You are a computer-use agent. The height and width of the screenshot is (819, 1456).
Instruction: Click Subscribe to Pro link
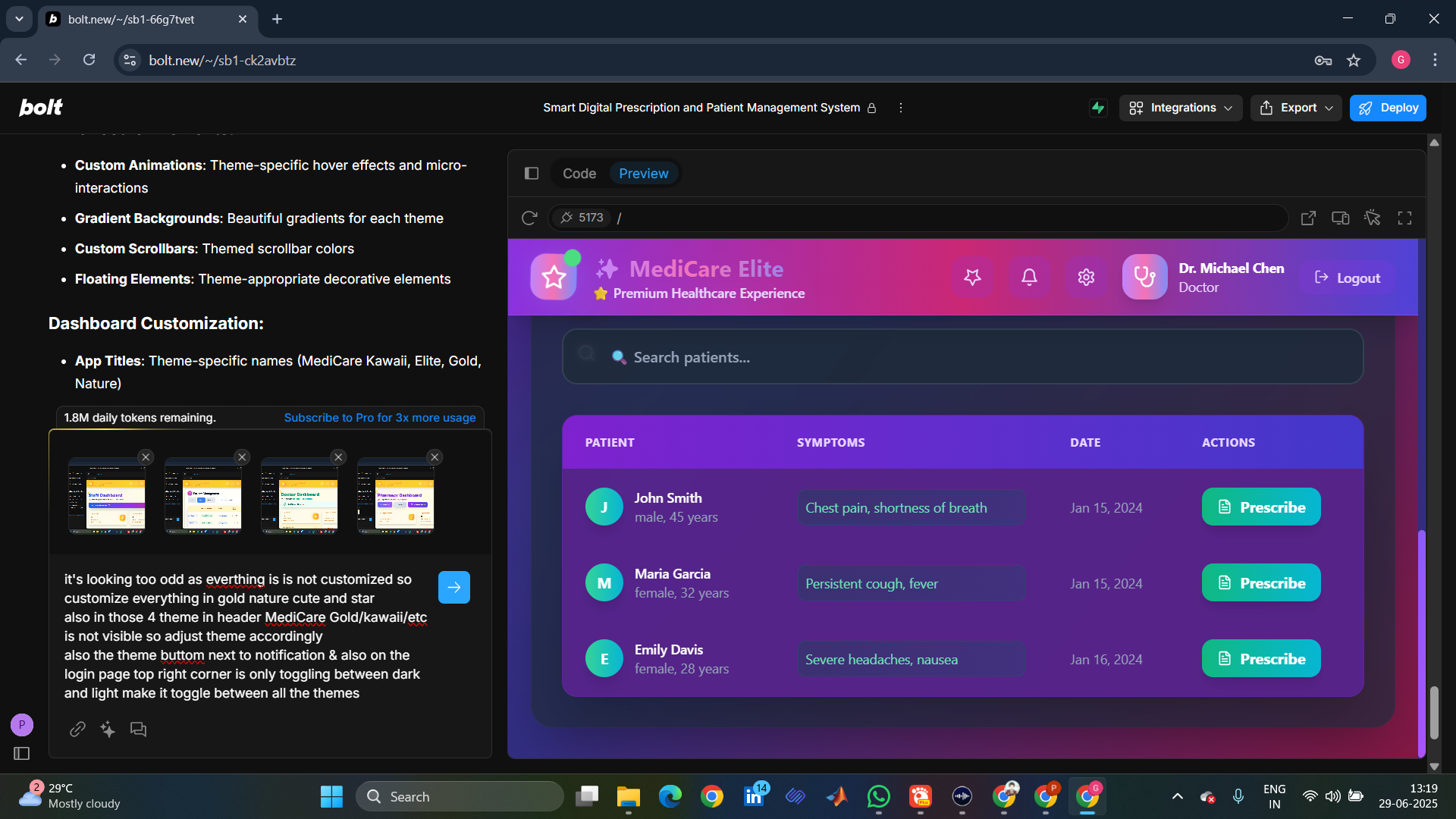tap(379, 418)
